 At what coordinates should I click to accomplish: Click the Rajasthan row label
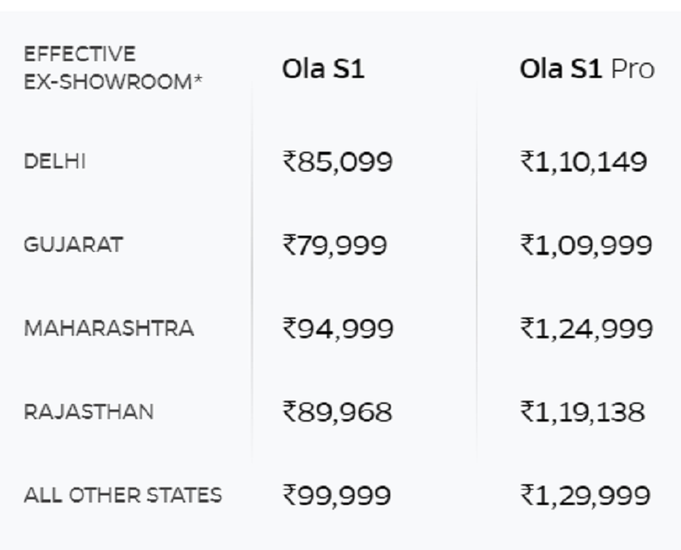pos(89,411)
